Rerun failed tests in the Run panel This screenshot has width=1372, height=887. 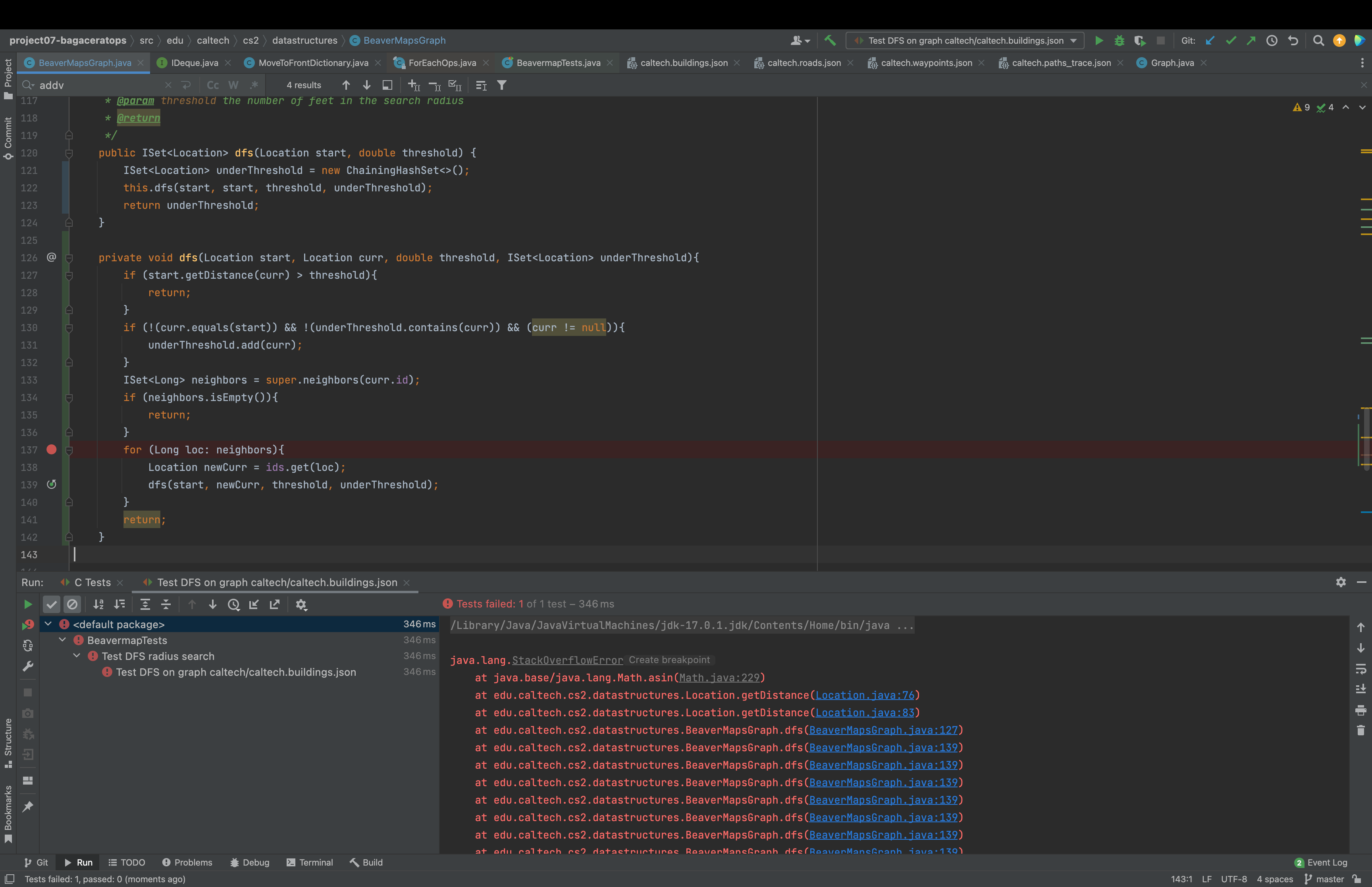click(28, 625)
